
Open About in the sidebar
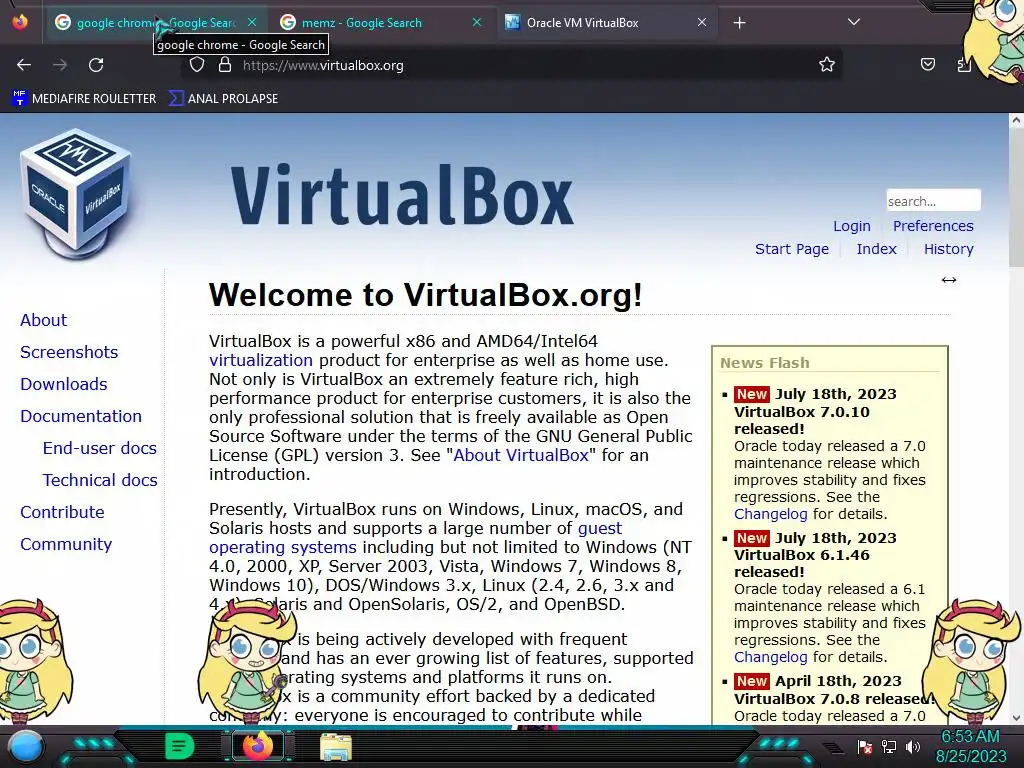point(43,320)
